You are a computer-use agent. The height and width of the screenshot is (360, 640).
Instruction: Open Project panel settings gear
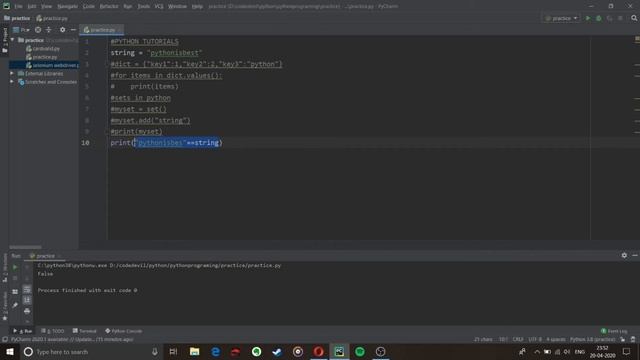[62, 30]
